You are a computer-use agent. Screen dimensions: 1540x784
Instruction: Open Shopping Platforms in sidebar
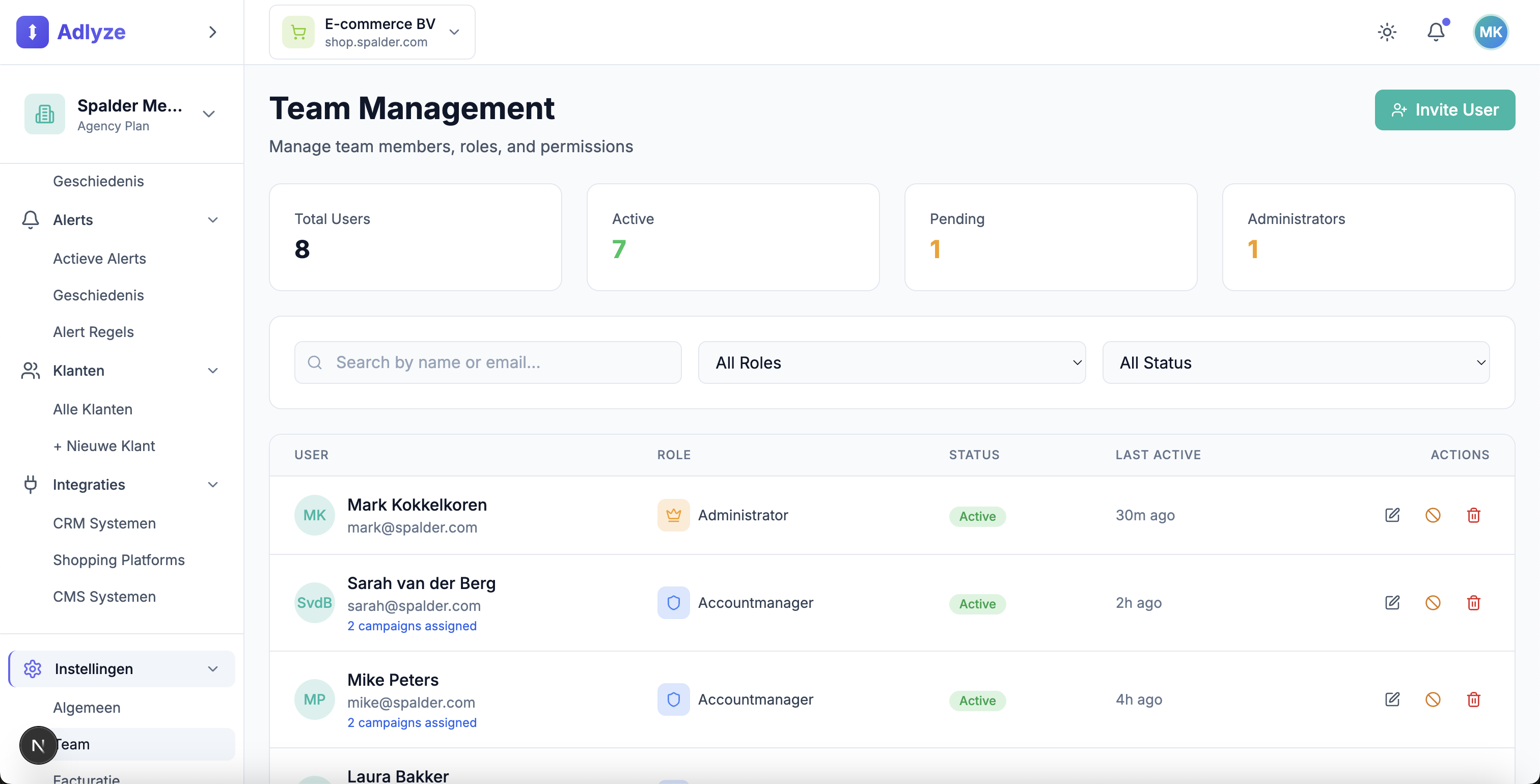[x=118, y=560]
